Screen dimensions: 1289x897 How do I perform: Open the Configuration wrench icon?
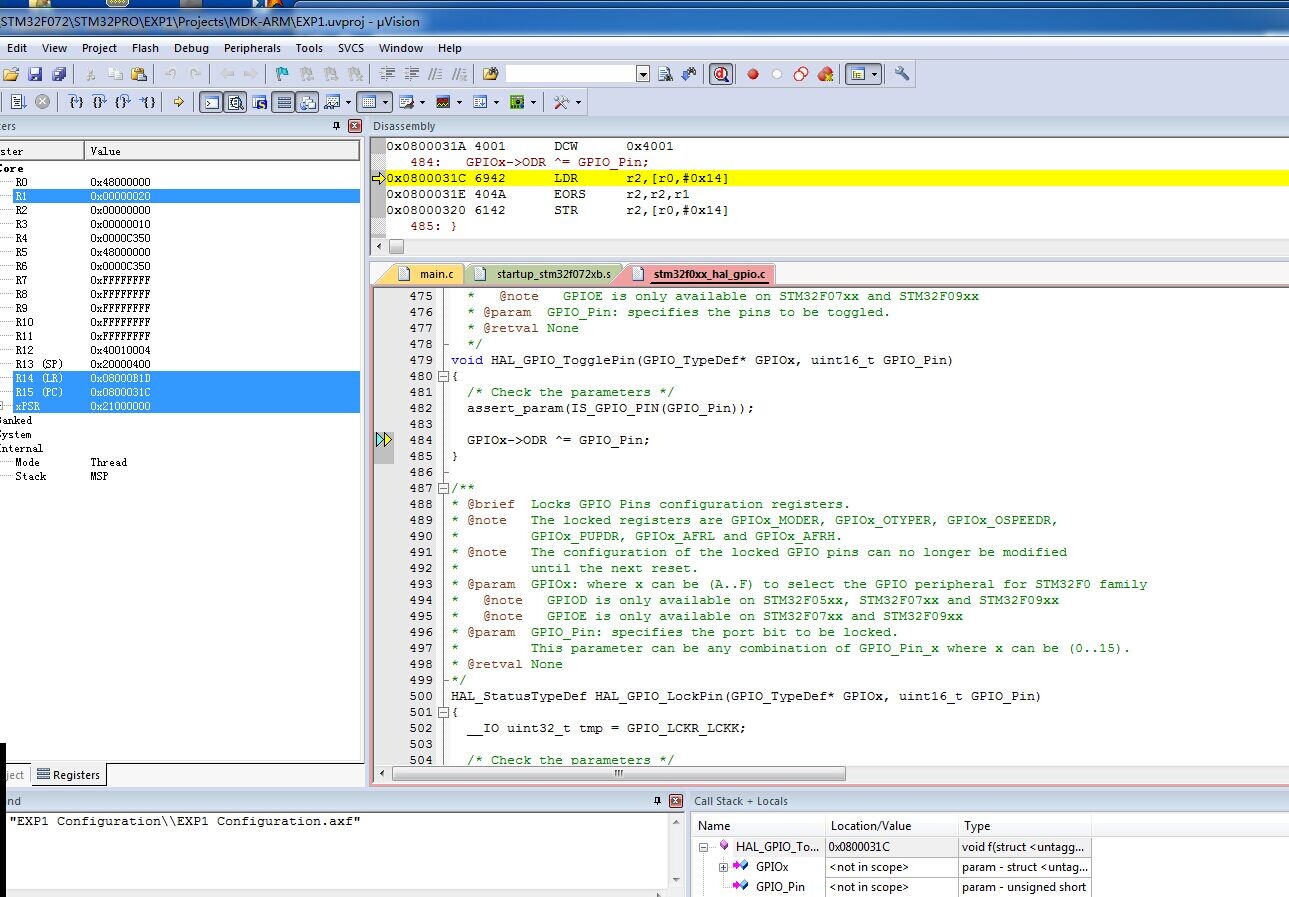[901, 74]
